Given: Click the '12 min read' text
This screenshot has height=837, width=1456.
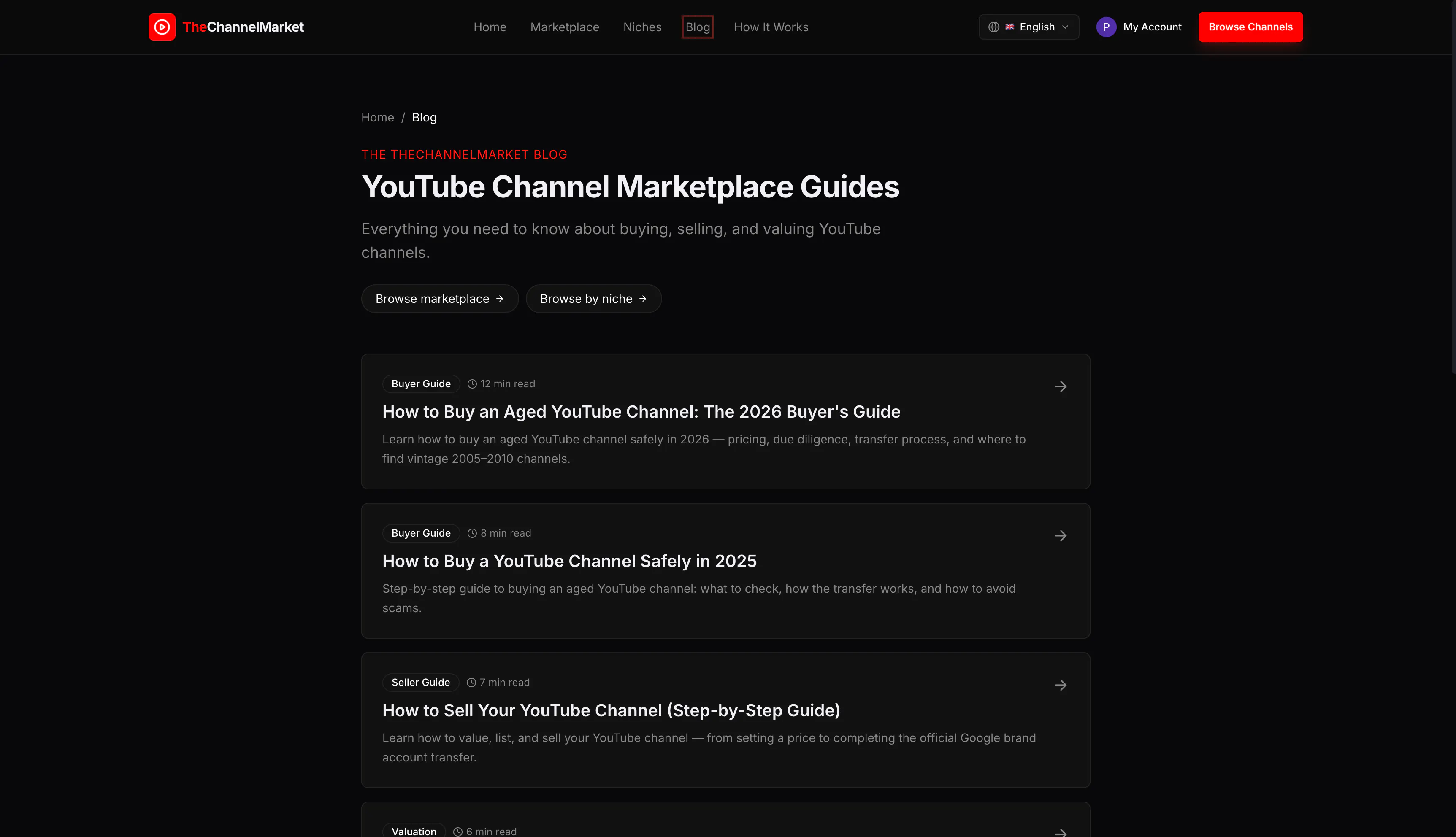Looking at the screenshot, I should click(x=508, y=384).
